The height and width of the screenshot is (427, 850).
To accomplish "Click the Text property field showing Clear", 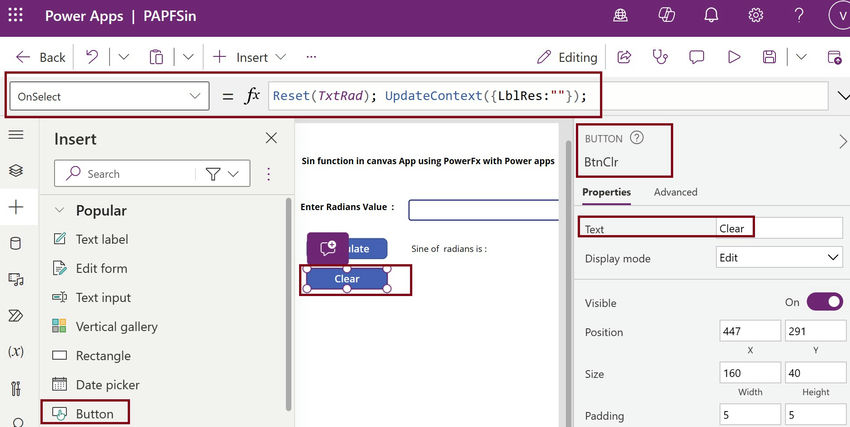I will [779, 229].
